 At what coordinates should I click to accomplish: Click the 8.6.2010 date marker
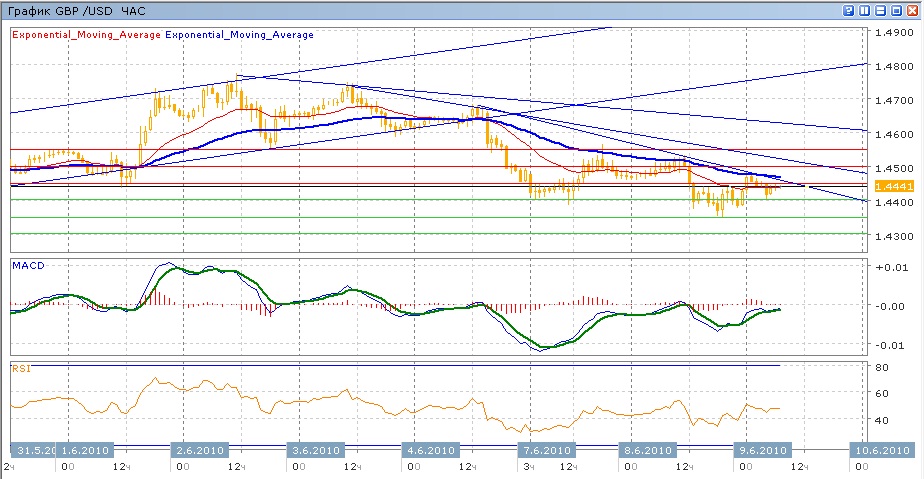[x=649, y=450]
